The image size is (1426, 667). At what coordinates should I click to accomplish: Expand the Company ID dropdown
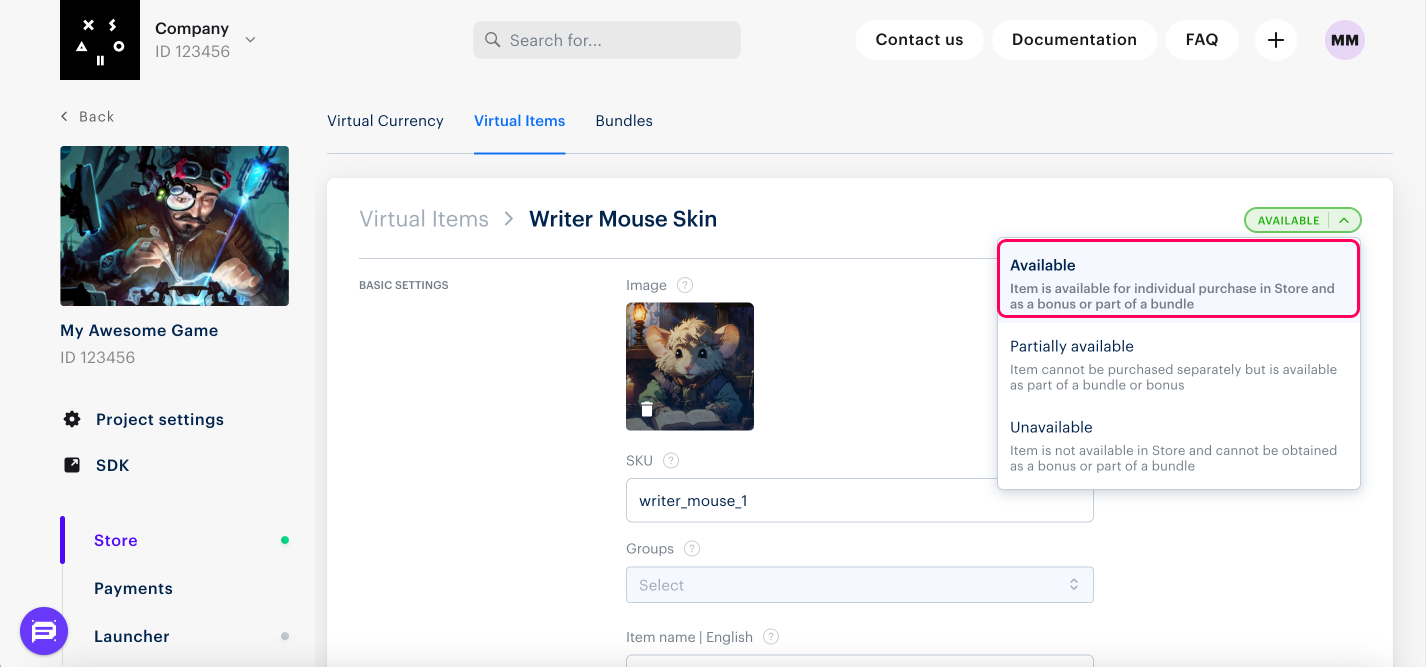tap(248, 40)
